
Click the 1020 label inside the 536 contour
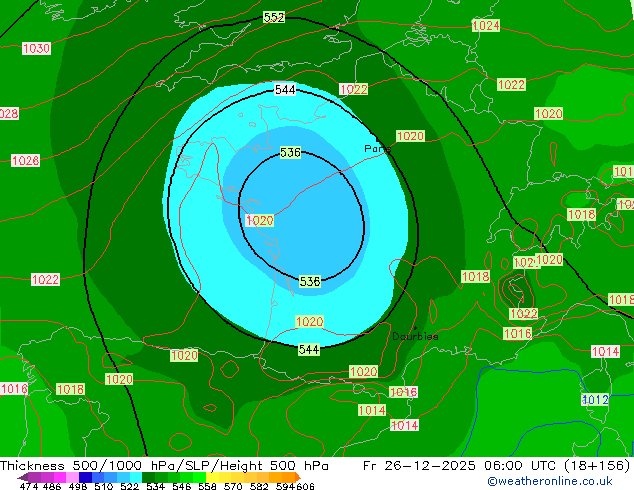click(260, 221)
